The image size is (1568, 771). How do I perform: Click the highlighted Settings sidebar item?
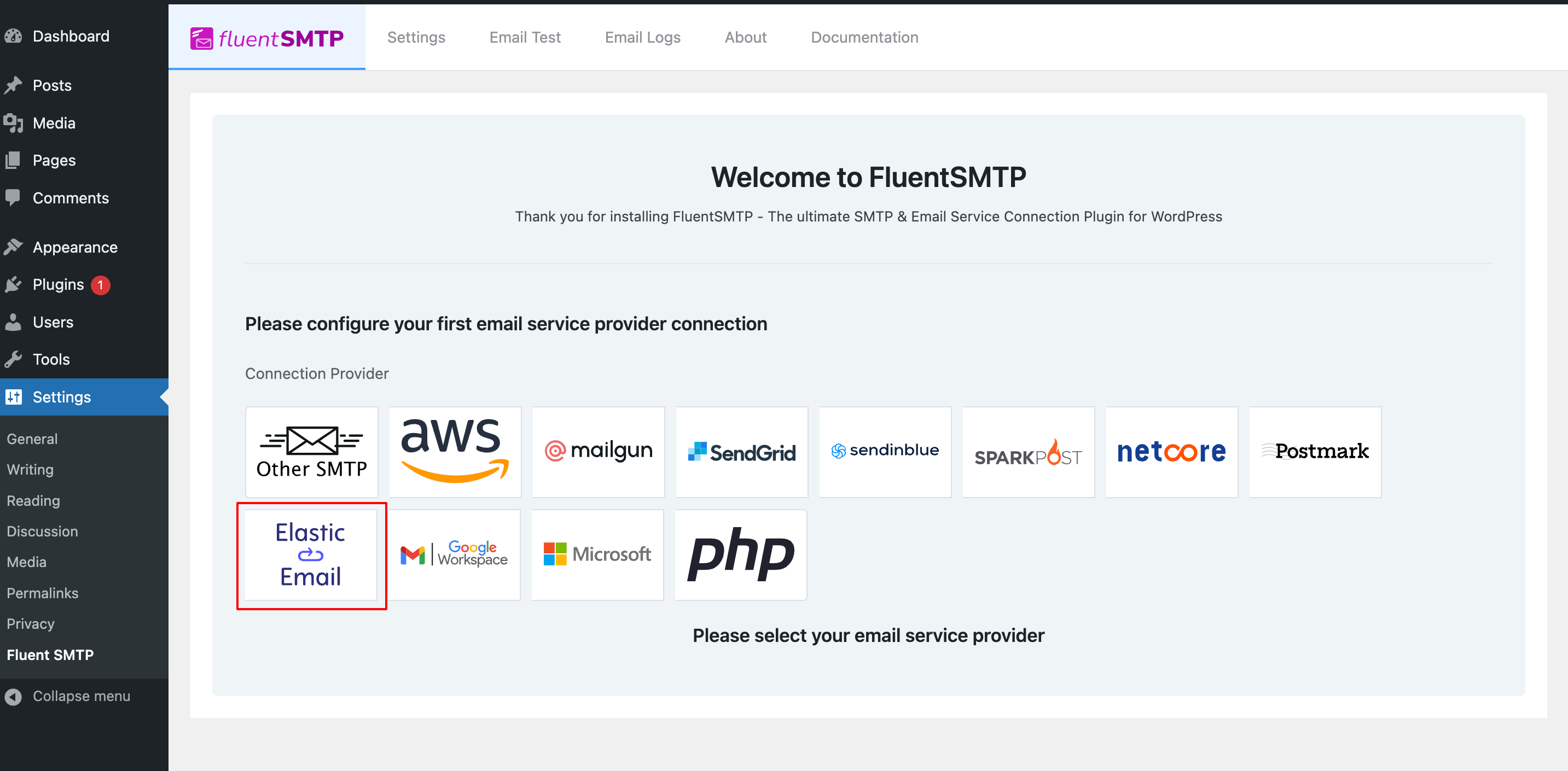(x=84, y=397)
